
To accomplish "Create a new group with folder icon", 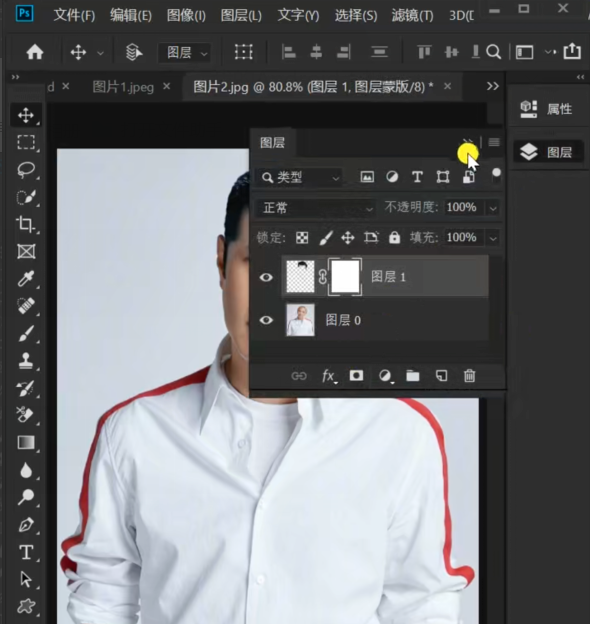I will [413, 376].
